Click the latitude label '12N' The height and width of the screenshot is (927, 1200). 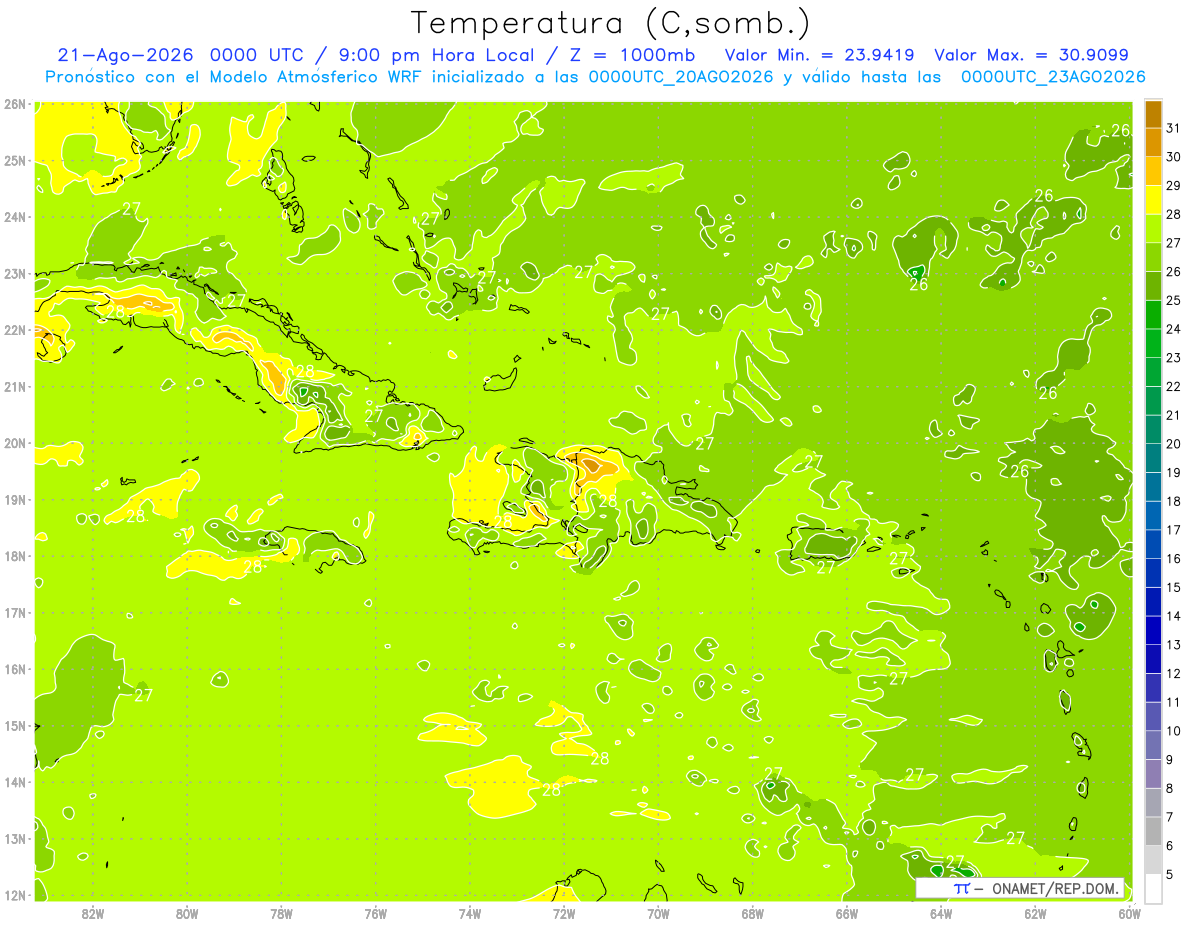click(x=15, y=895)
